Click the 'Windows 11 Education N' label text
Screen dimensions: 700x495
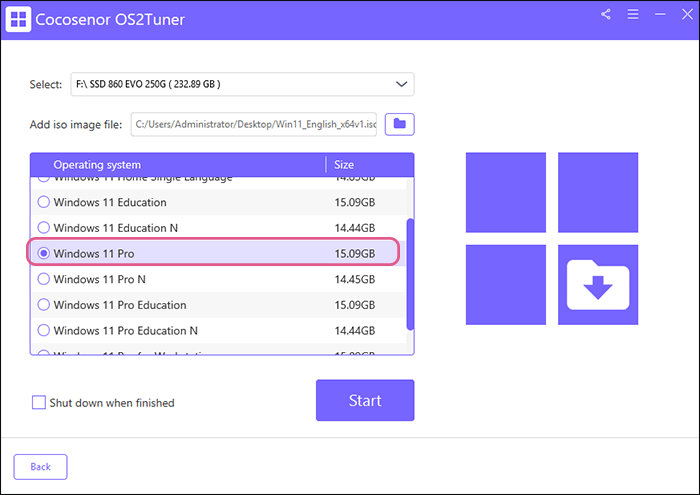click(116, 228)
